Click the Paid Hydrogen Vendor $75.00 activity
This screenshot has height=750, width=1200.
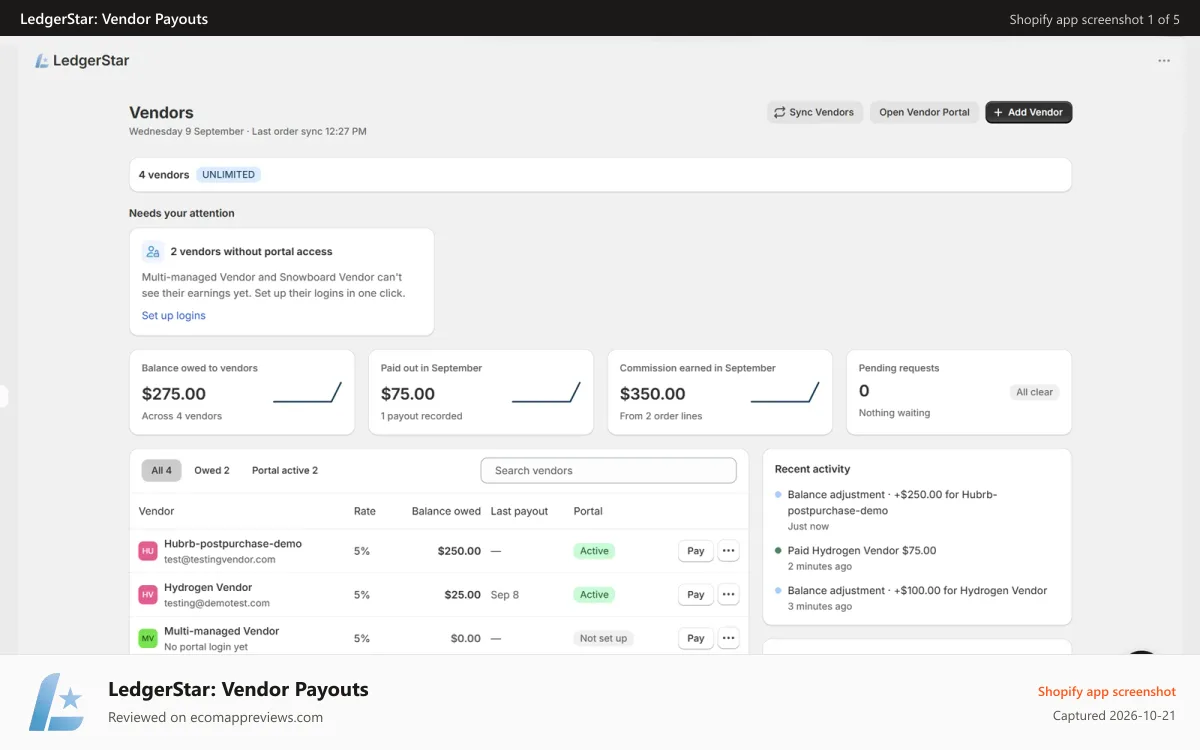coord(862,551)
